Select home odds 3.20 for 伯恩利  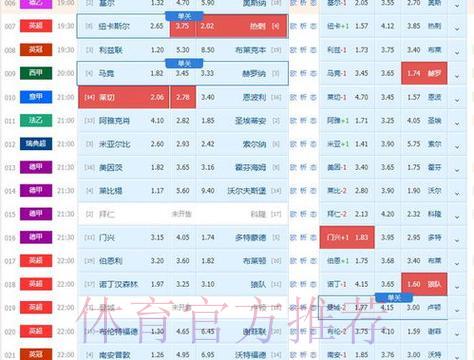pyautogui.click(x=157, y=261)
